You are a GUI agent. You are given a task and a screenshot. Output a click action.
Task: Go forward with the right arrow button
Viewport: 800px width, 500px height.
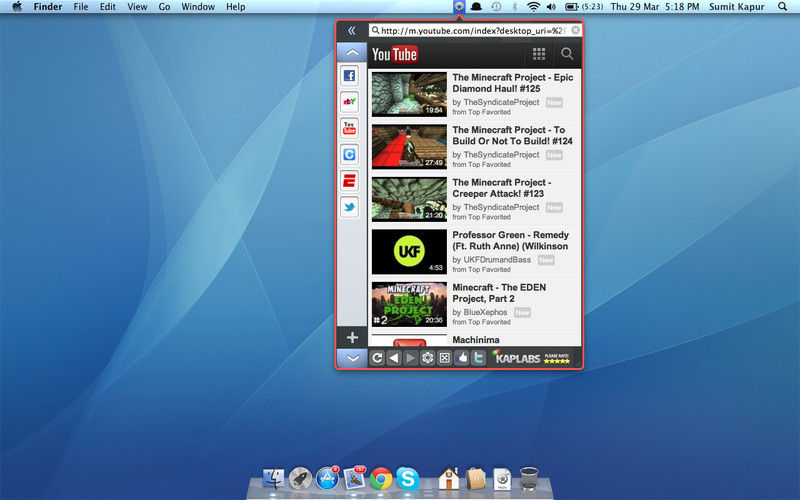pos(410,358)
